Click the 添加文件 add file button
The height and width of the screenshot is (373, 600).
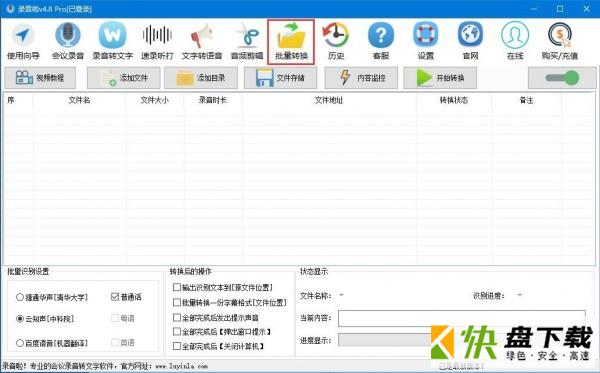pyautogui.click(x=124, y=78)
